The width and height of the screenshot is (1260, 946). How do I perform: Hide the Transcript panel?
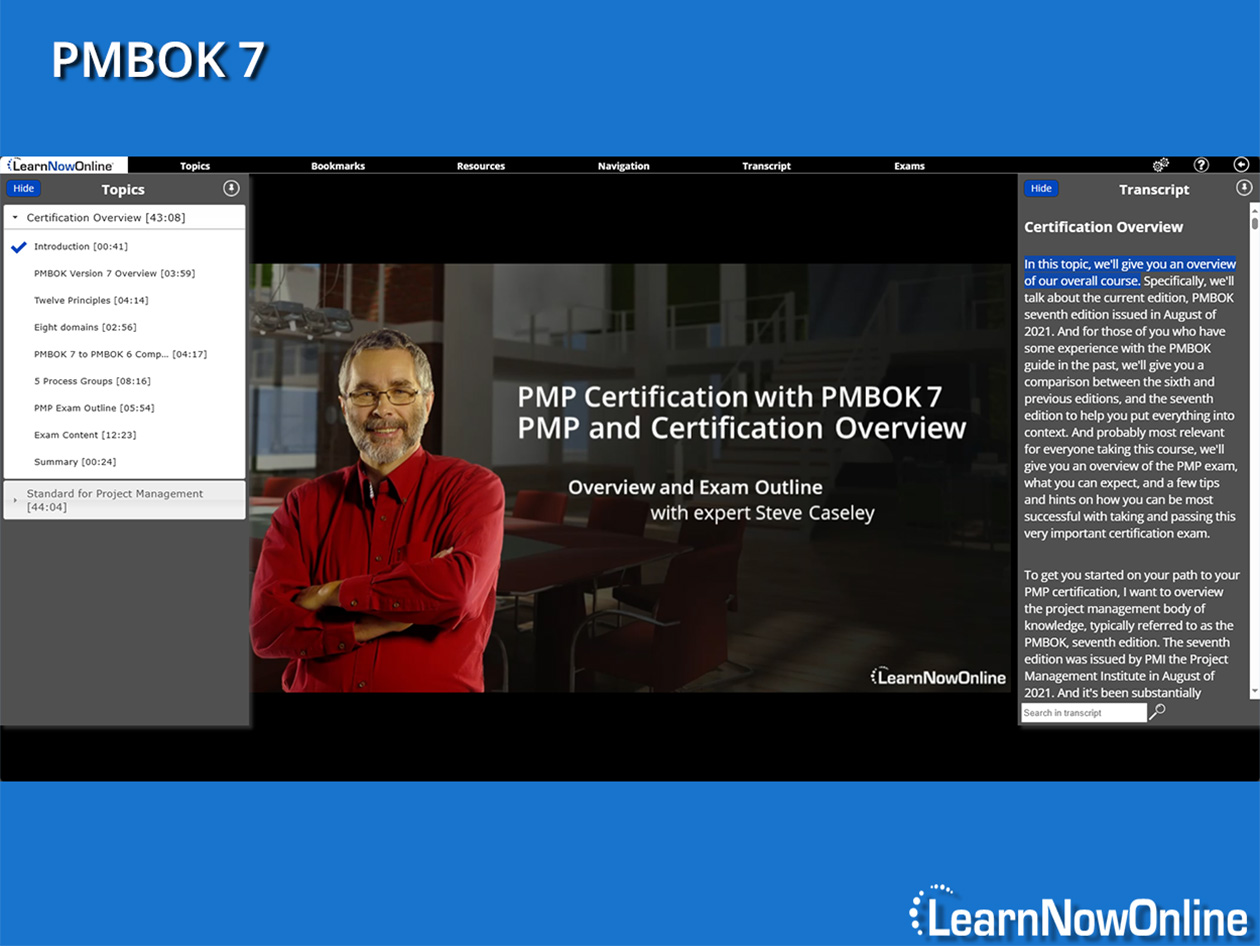coord(1041,188)
